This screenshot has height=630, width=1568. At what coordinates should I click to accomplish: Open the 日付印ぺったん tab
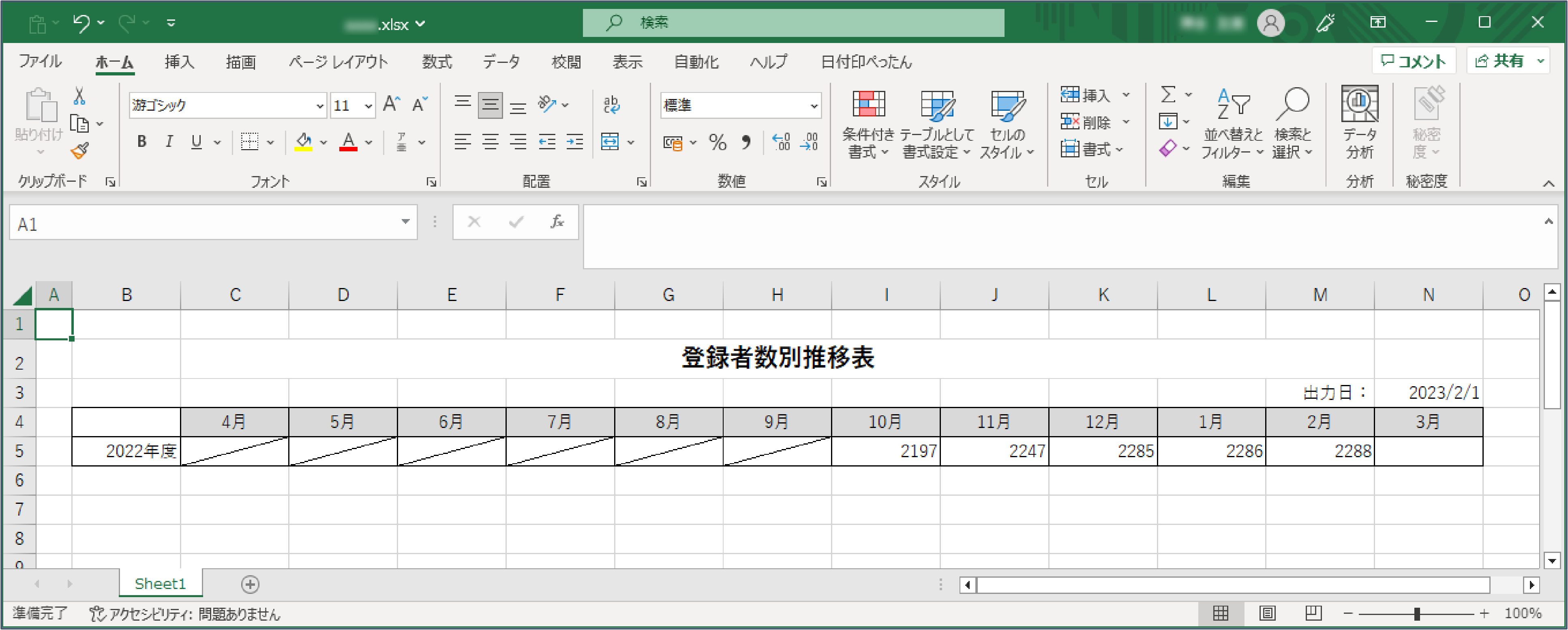click(867, 62)
